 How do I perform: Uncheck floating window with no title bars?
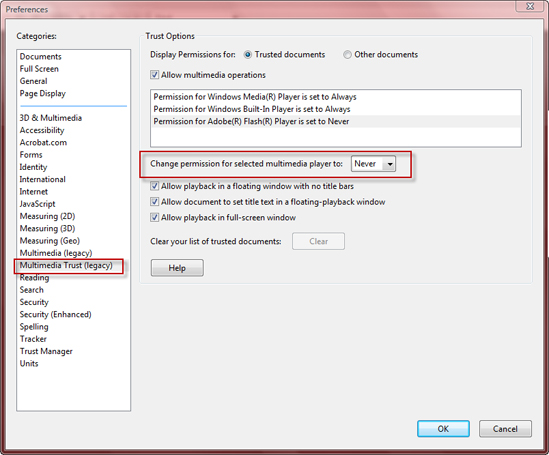click(x=154, y=186)
